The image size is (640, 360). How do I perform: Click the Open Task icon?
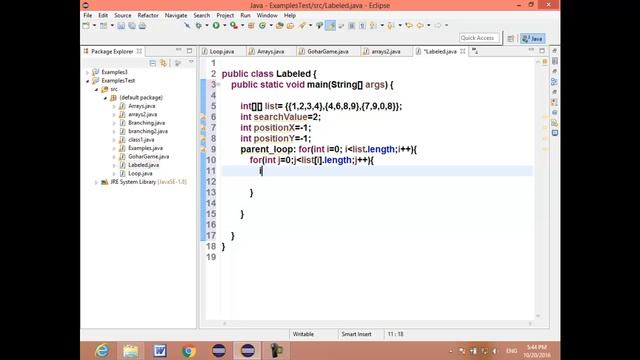pos(290,26)
